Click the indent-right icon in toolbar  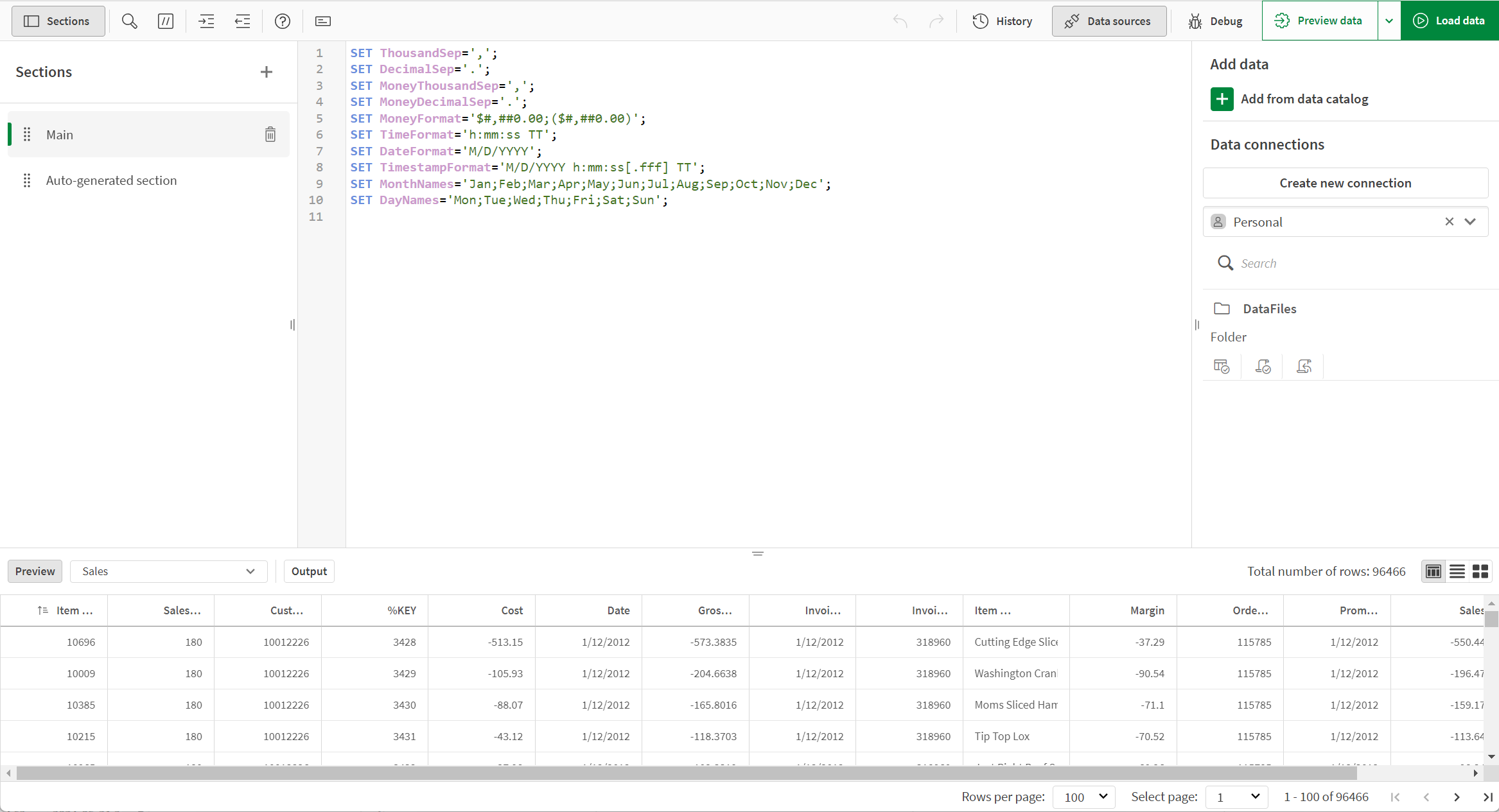[206, 21]
